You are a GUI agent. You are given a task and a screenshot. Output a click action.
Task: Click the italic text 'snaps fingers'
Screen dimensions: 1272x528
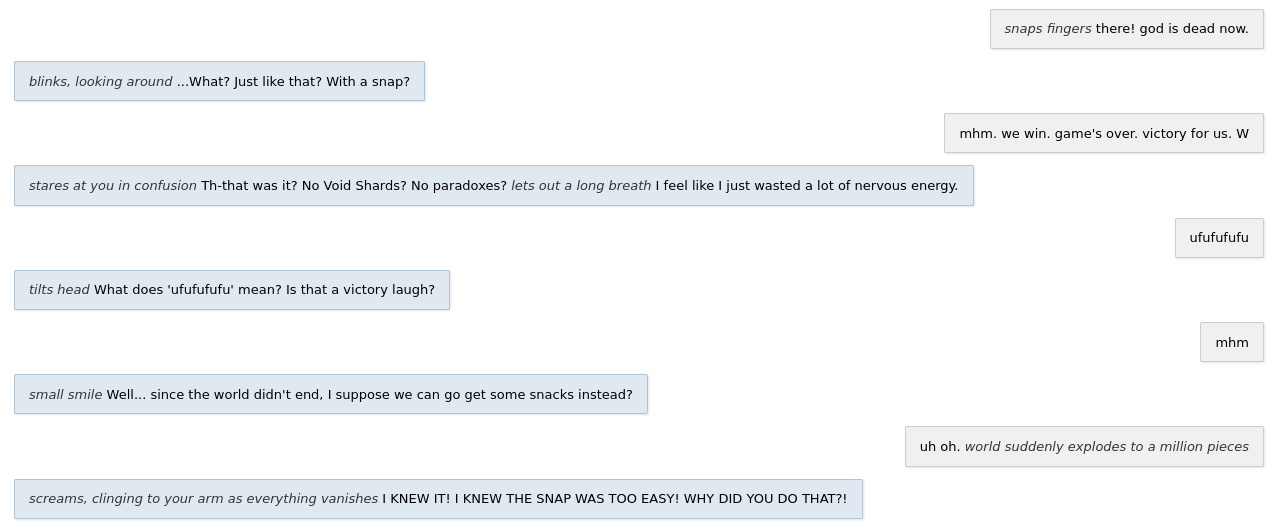click(1048, 29)
